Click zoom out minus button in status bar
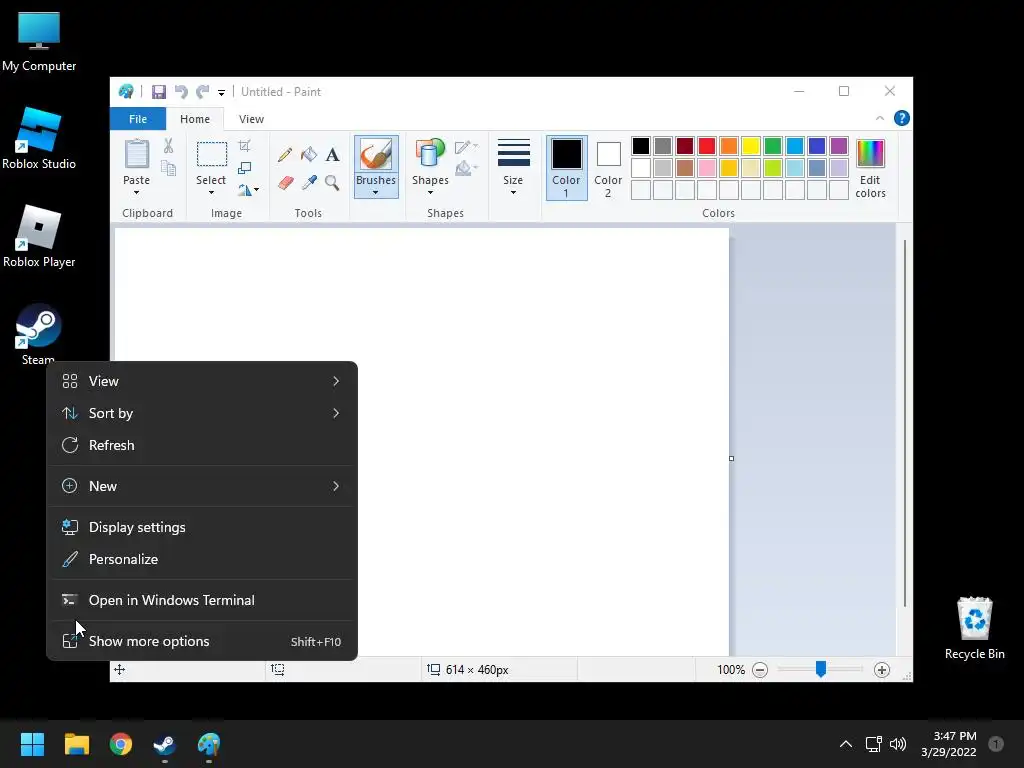1024x768 pixels. click(x=760, y=669)
